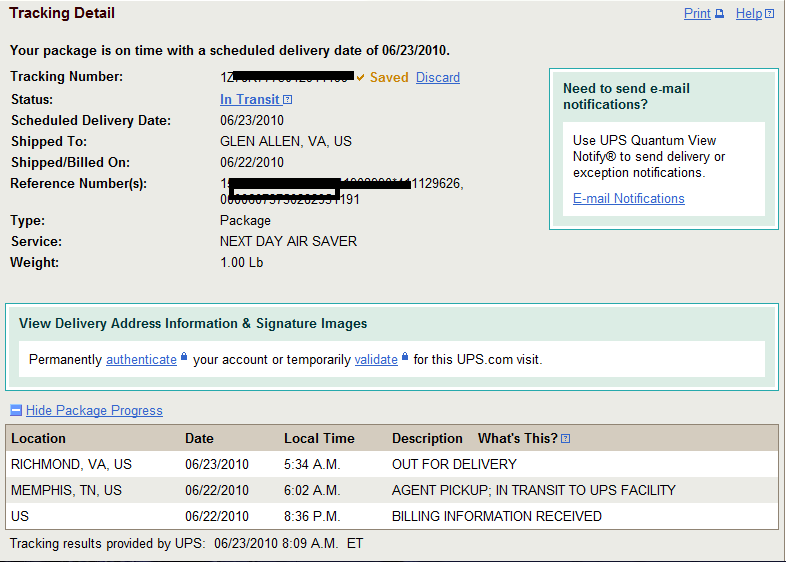Screen dimensions: 786x562
Task: Click the lock icon after validate
Action: pos(405,357)
